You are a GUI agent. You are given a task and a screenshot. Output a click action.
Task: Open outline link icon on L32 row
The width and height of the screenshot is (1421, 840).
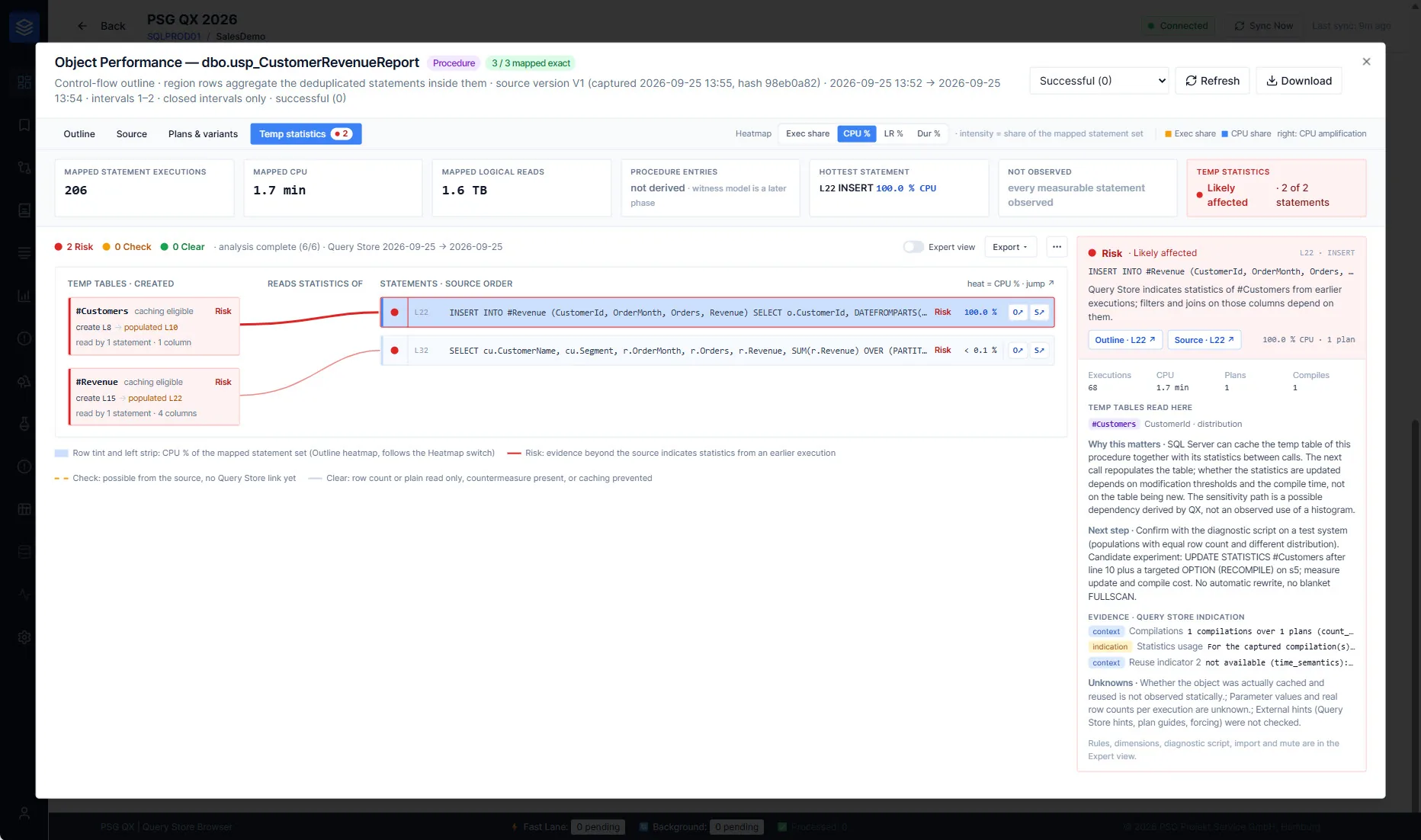click(1018, 351)
